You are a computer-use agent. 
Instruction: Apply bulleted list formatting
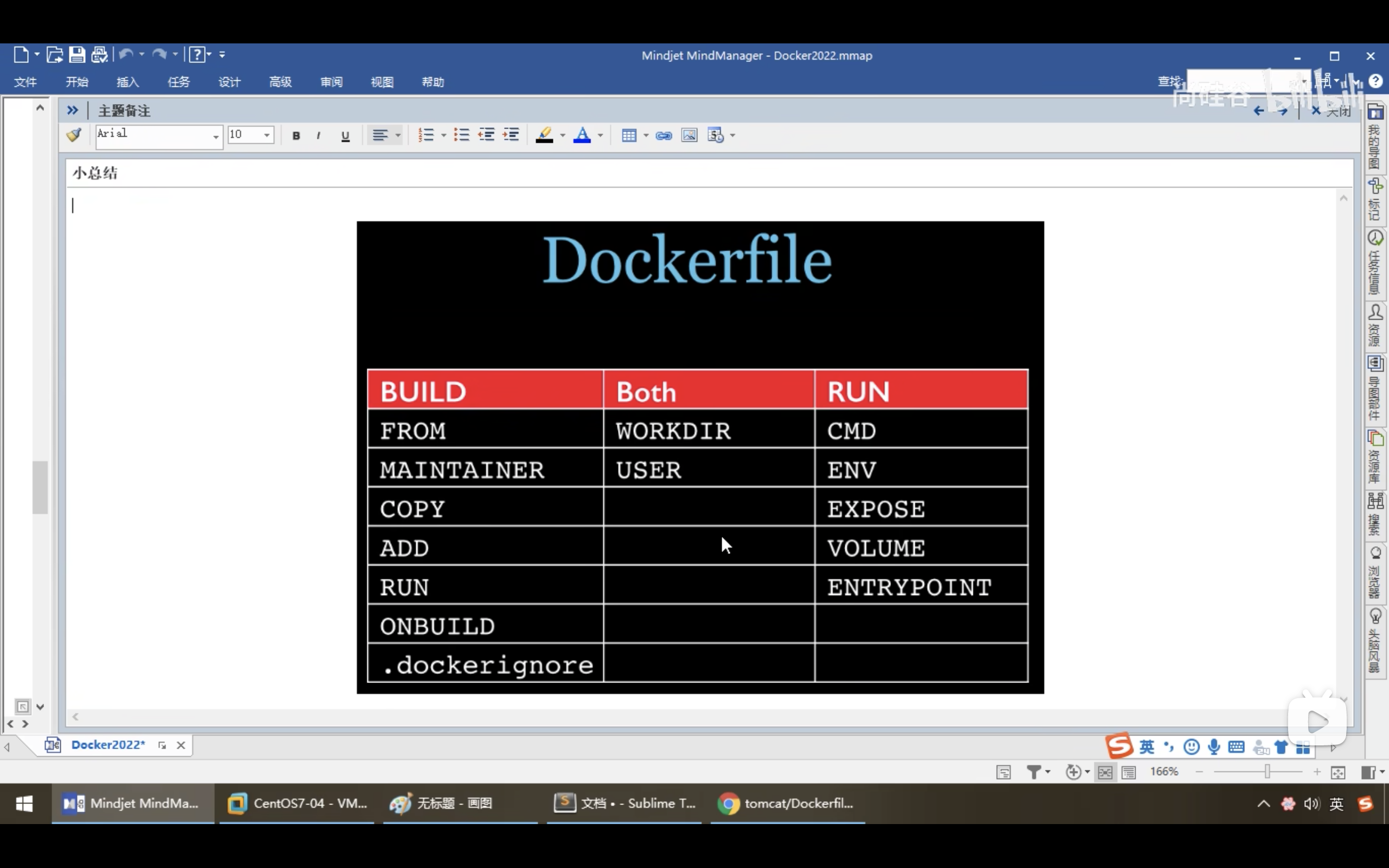coord(462,136)
